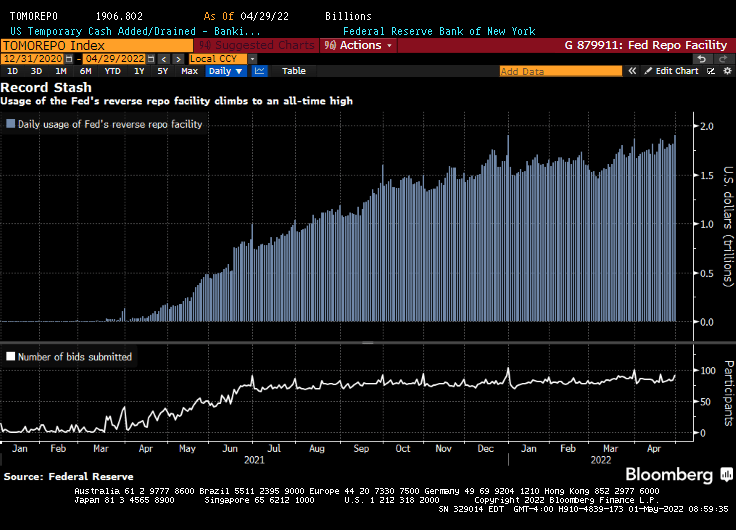This screenshot has height=530, width=736.
Task: Toggle 'Daily usage' reverse repo legend swatch
Action: tap(10, 125)
